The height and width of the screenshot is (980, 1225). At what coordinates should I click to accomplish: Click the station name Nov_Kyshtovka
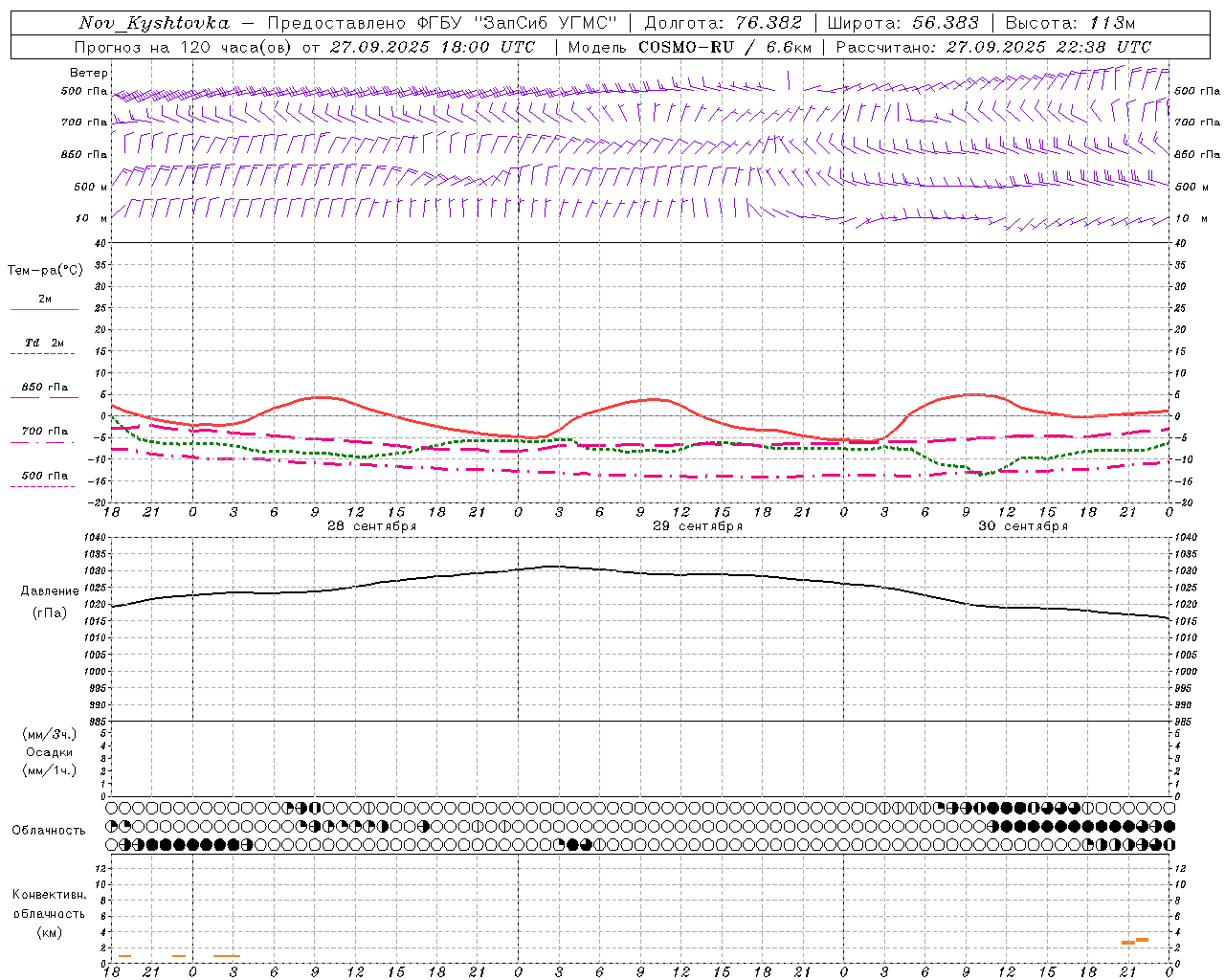pos(154,23)
